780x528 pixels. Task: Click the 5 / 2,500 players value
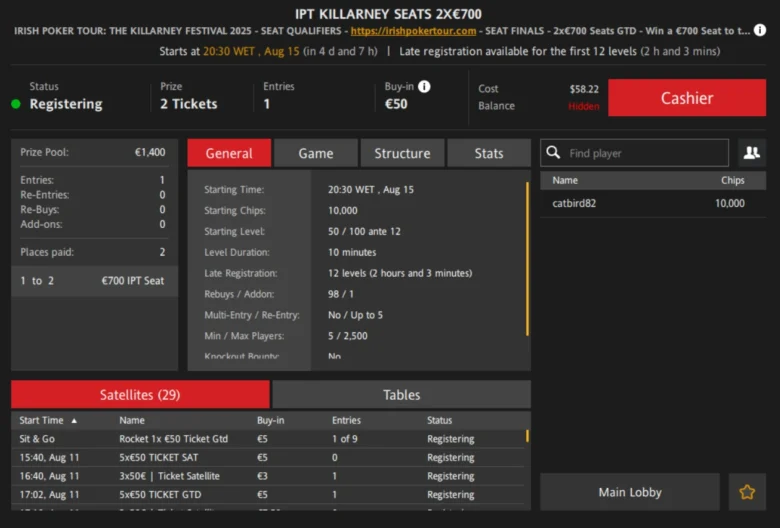pos(347,336)
